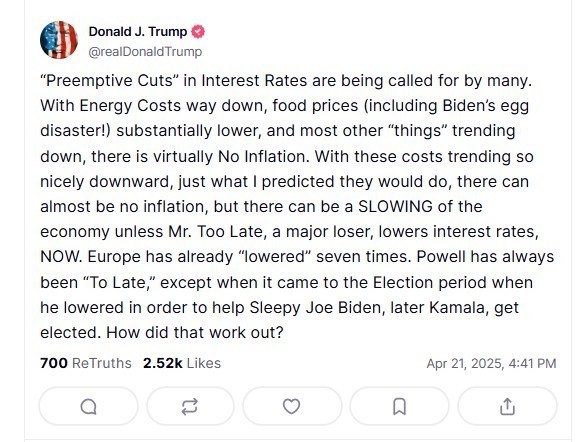The height and width of the screenshot is (442, 578).
Task: View the 700 ReTruths list
Action: pos(86,363)
